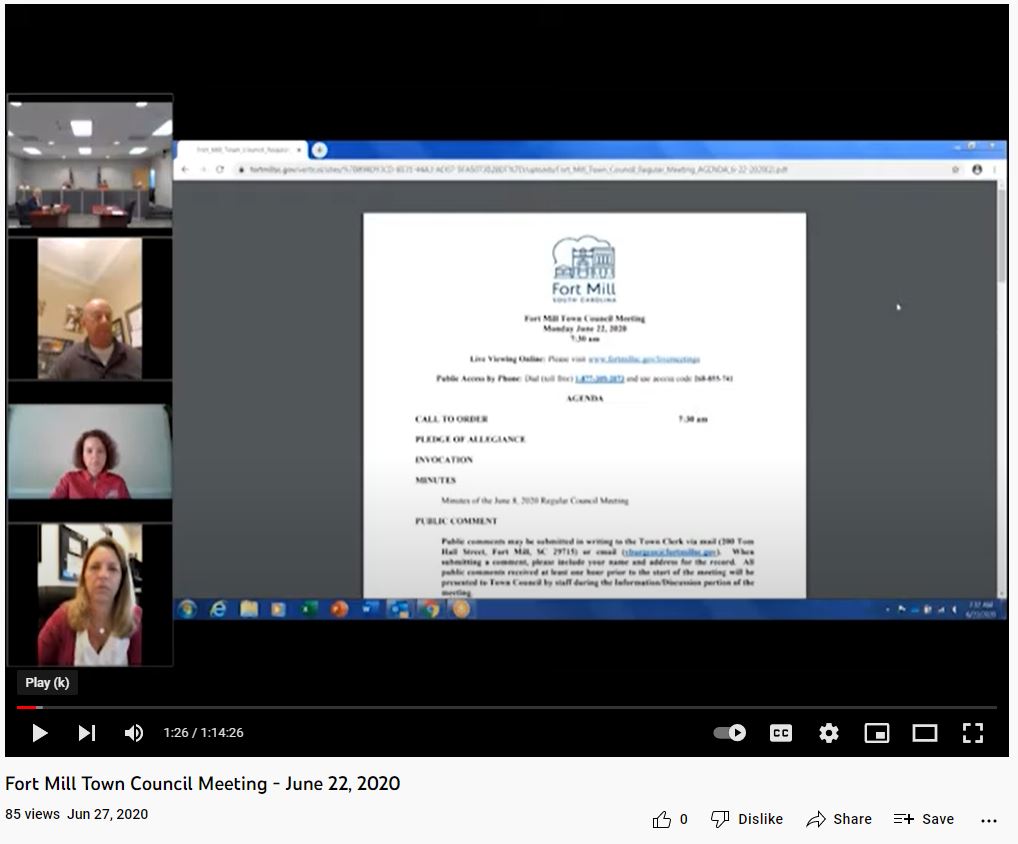Seek along the video progress bar
The height and width of the screenshot is (844, 1018).
tap(500, 707)
